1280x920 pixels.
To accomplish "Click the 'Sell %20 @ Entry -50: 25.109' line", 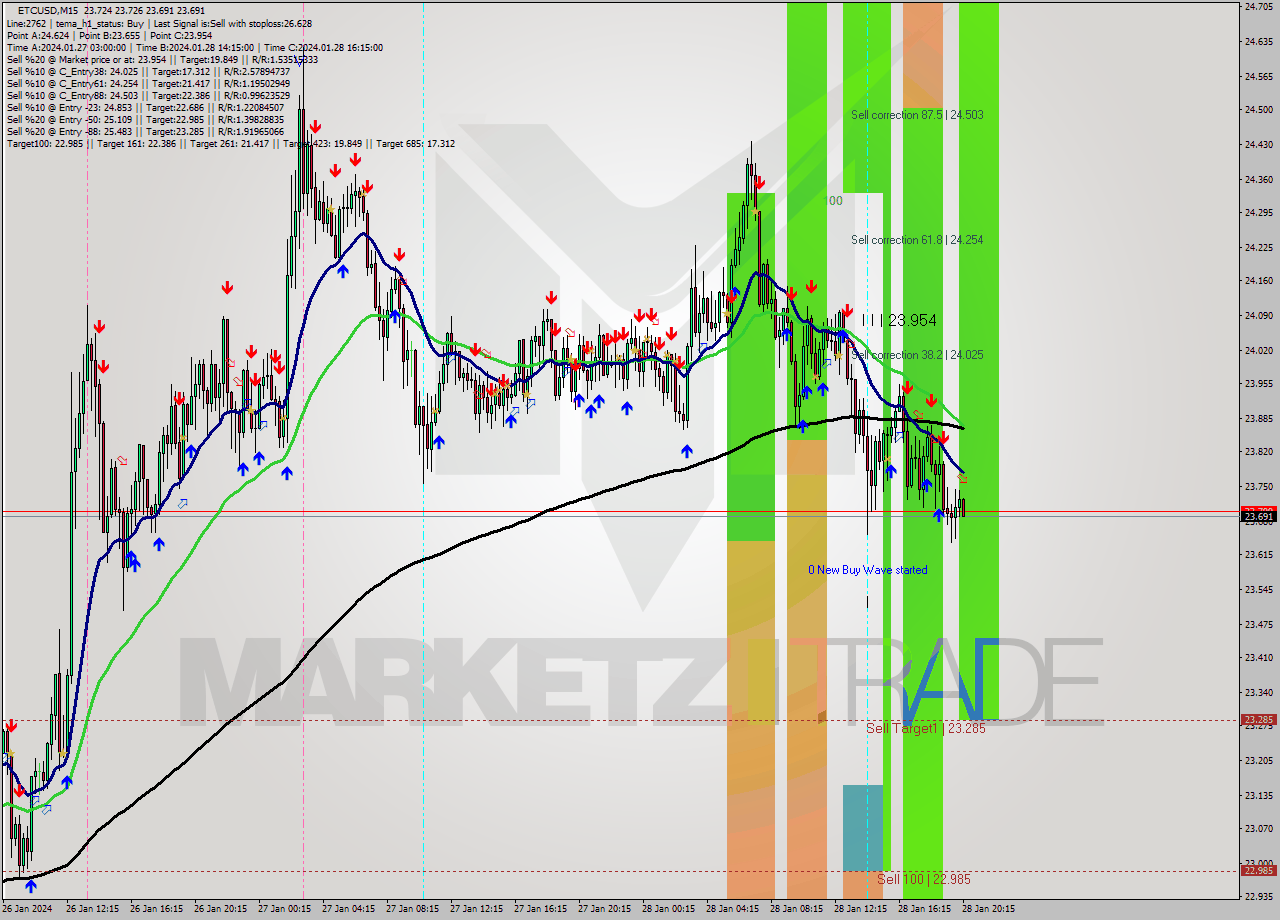I will (x=145, y=119).
